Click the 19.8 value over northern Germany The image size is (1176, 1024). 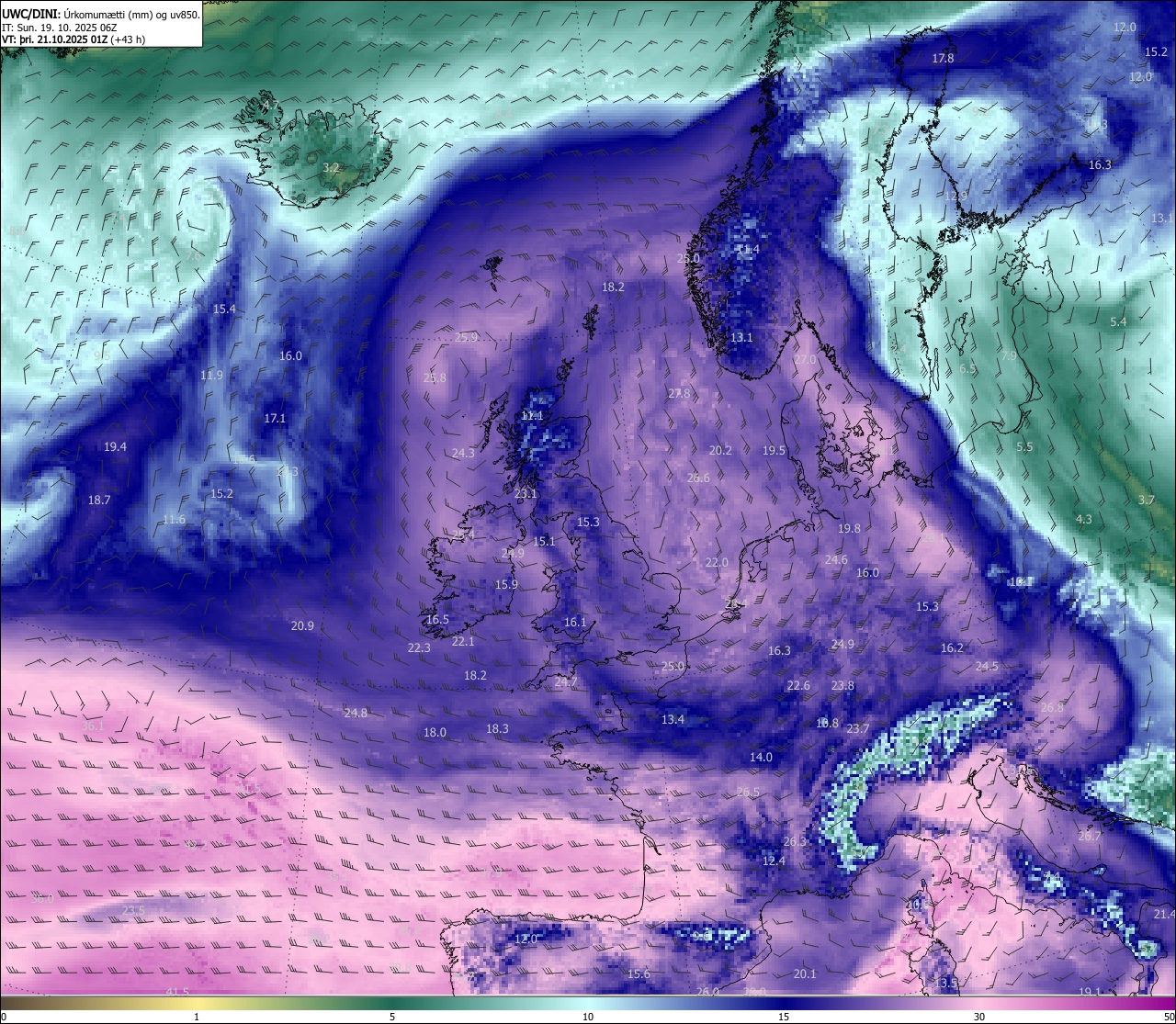point(849,528)
